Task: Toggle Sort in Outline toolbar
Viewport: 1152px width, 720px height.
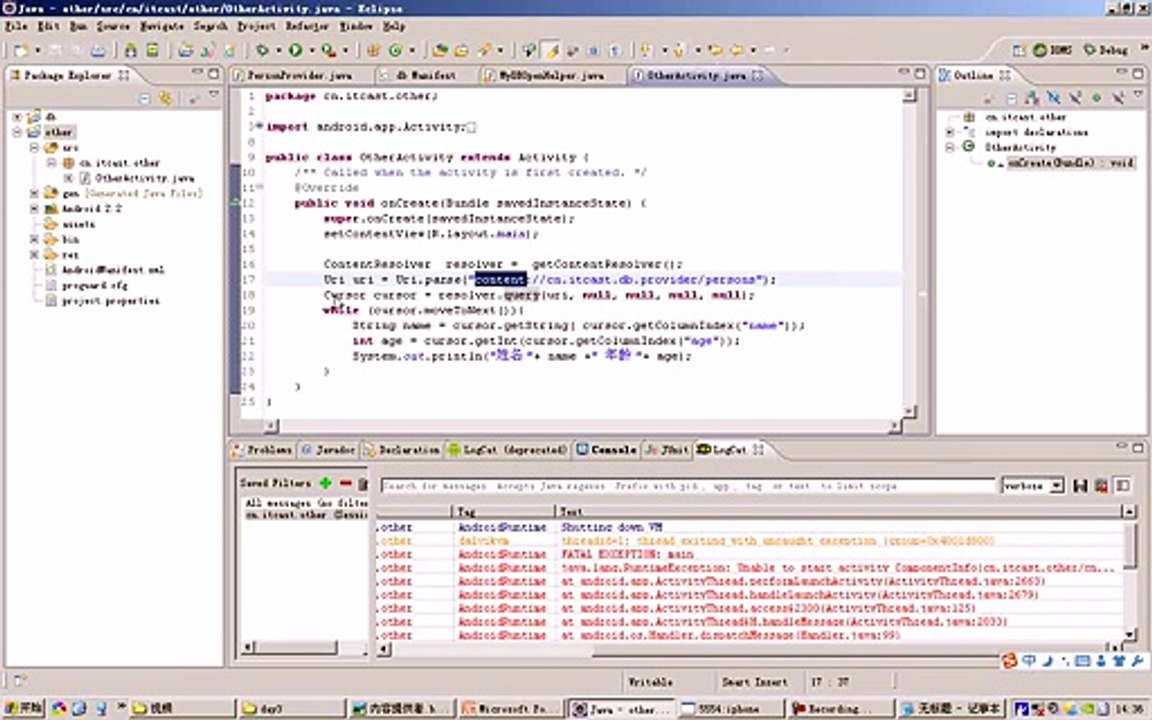Action: [1032, 98]
